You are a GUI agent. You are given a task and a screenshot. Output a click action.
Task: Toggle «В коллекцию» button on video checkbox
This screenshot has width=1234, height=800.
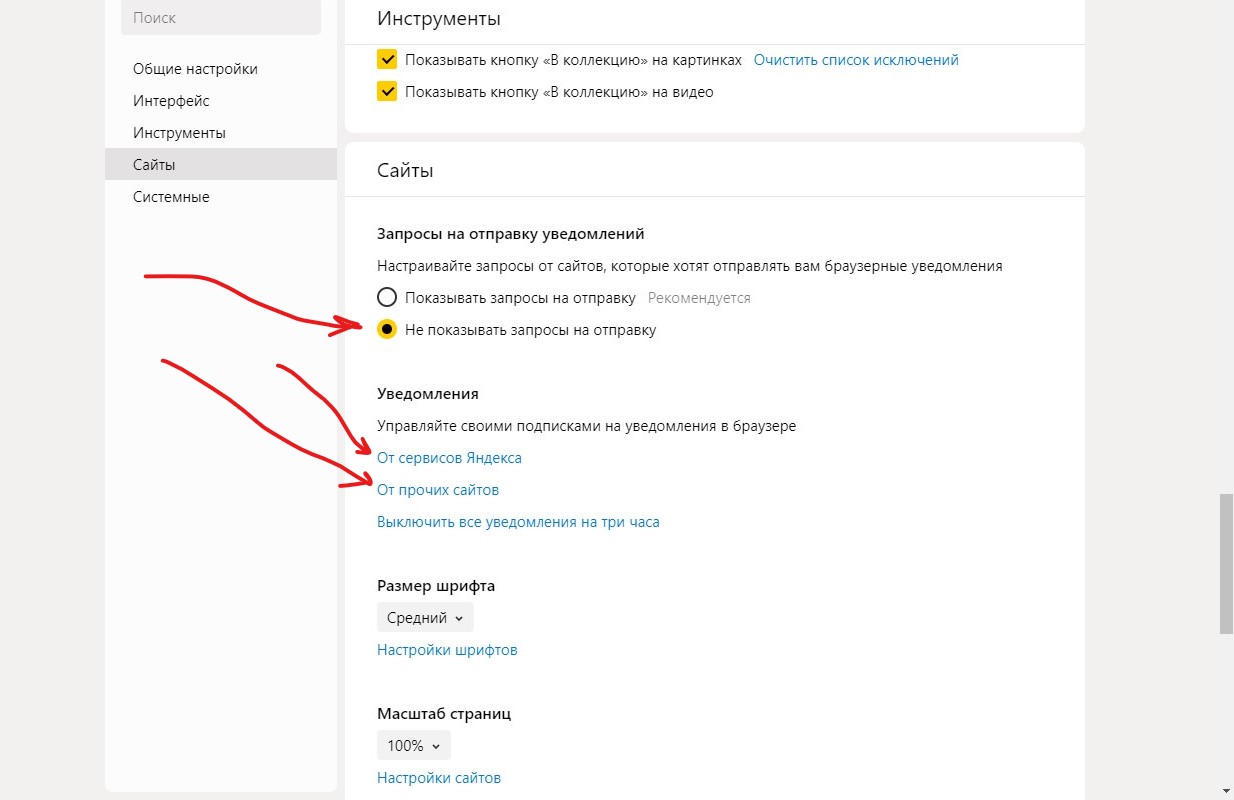point(387,92)
